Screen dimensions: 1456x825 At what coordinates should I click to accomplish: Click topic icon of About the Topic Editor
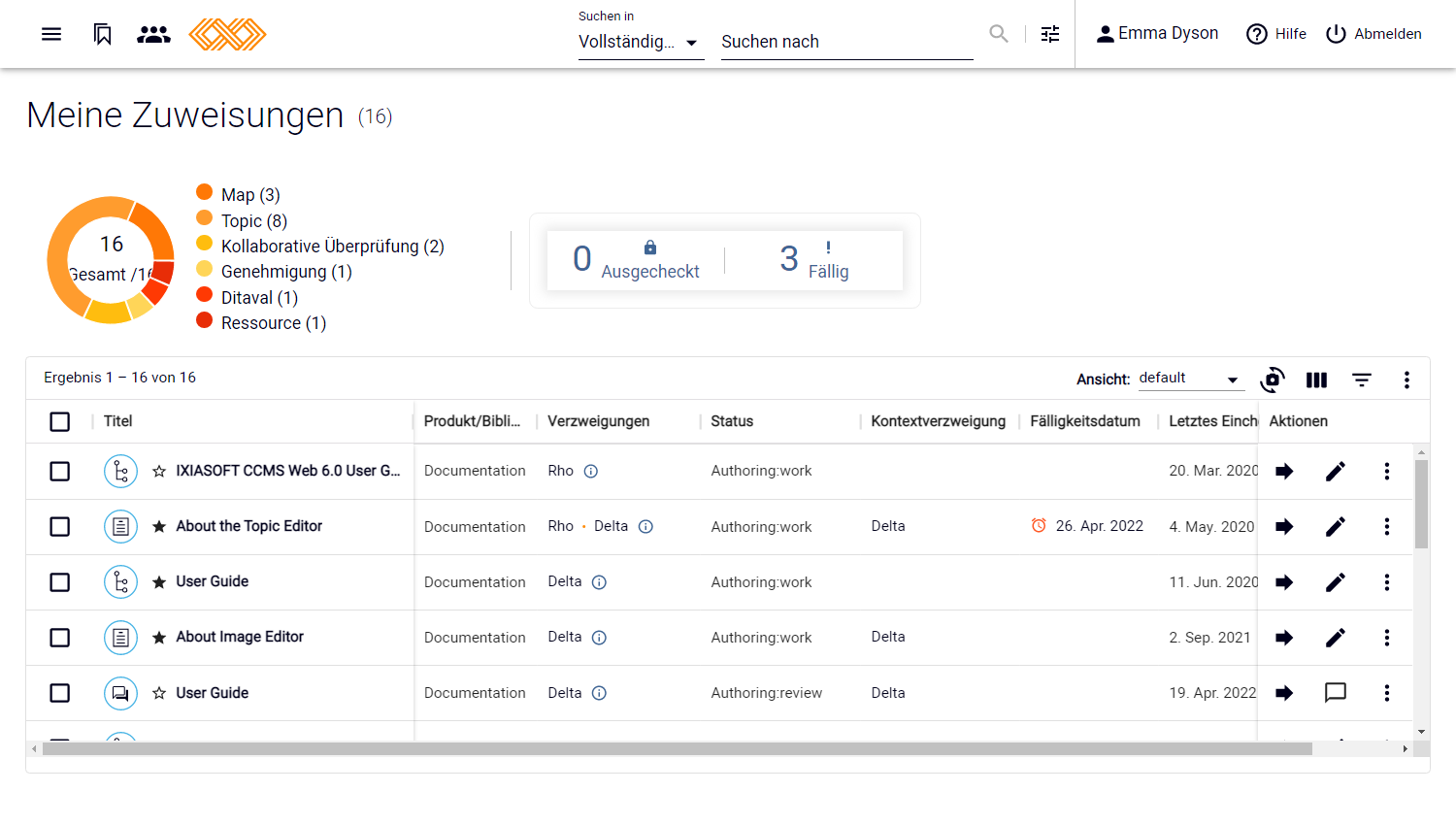(120, 526)
